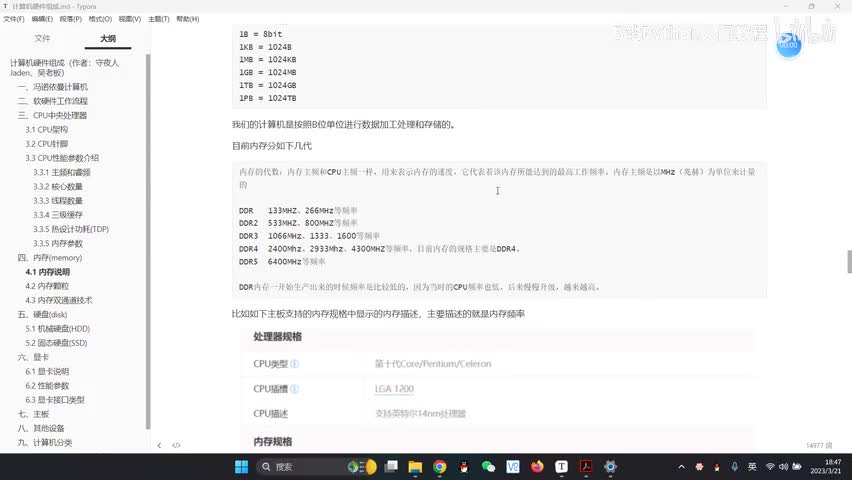Jump to outline heading 二、软硬件工作流程

[x=53, y=101]
